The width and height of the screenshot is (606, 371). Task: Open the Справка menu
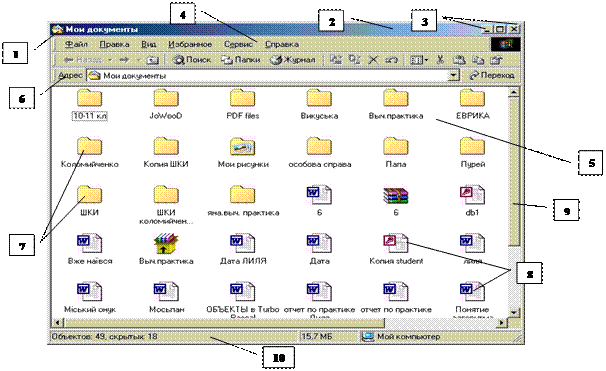[x=282, y=44]
